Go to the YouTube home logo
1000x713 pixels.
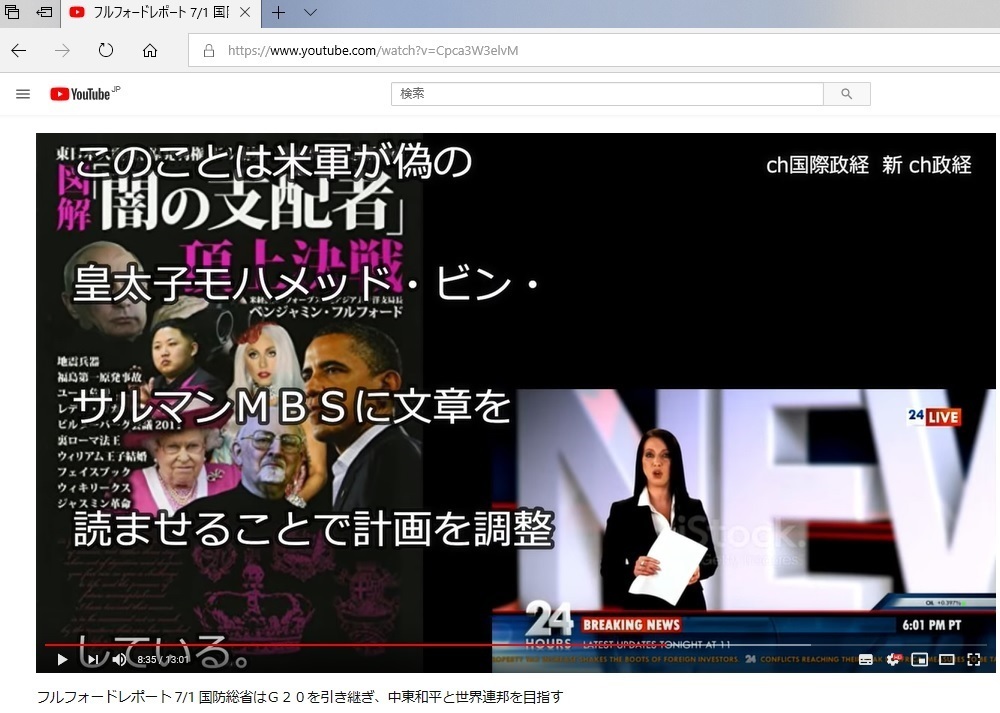point(84,94)
